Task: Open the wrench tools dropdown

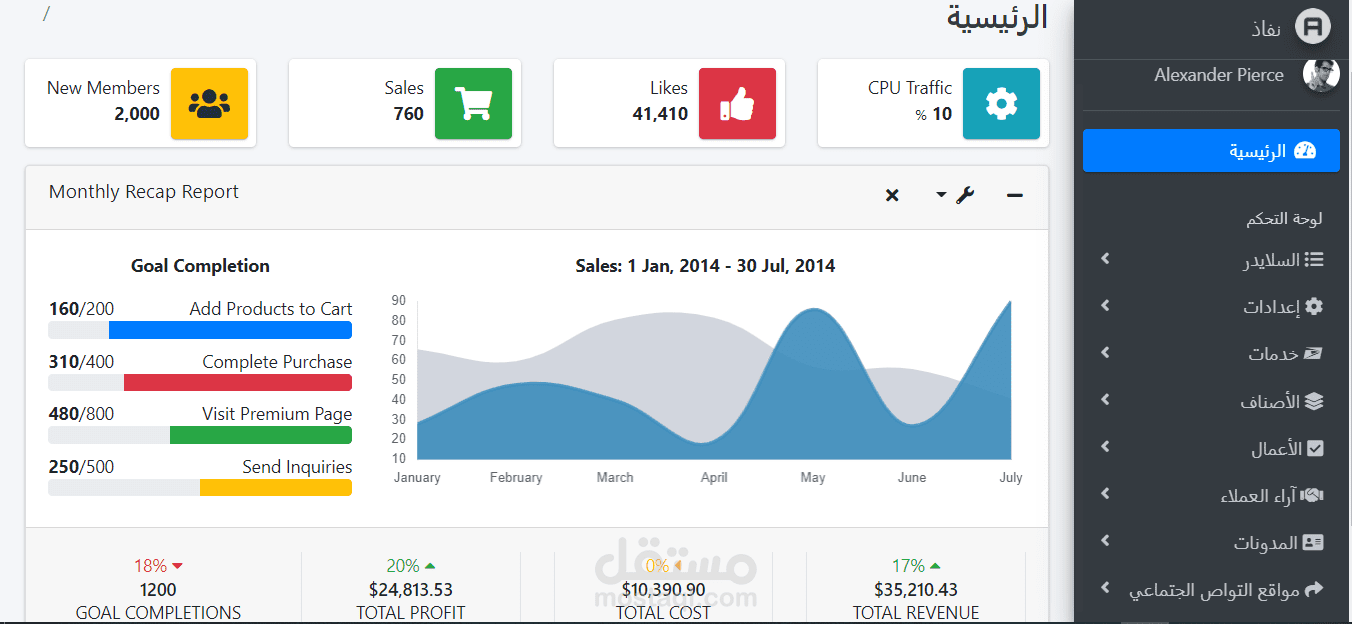Action: point(955,196)
